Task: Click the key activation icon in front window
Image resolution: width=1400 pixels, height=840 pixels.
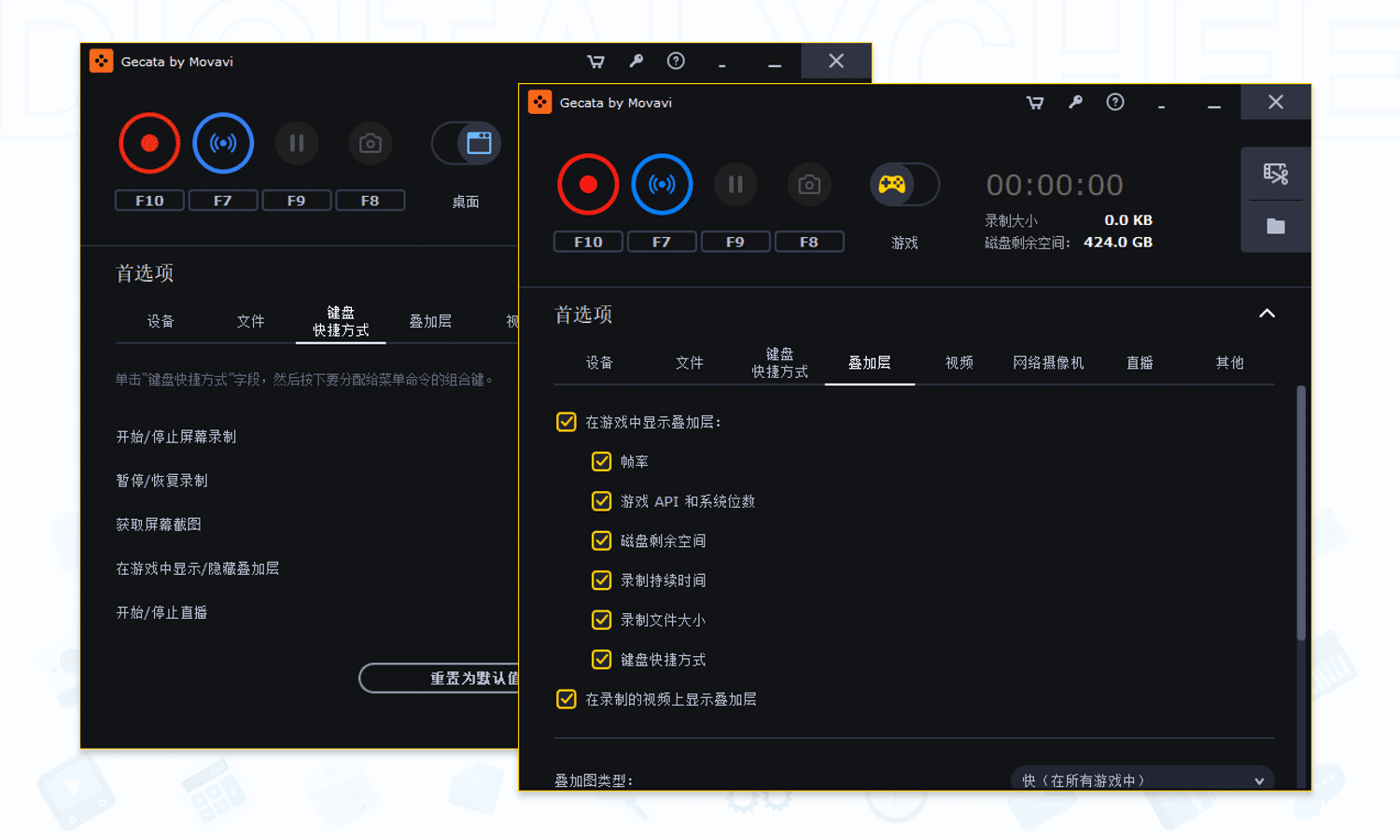Action: point(1075,103)
